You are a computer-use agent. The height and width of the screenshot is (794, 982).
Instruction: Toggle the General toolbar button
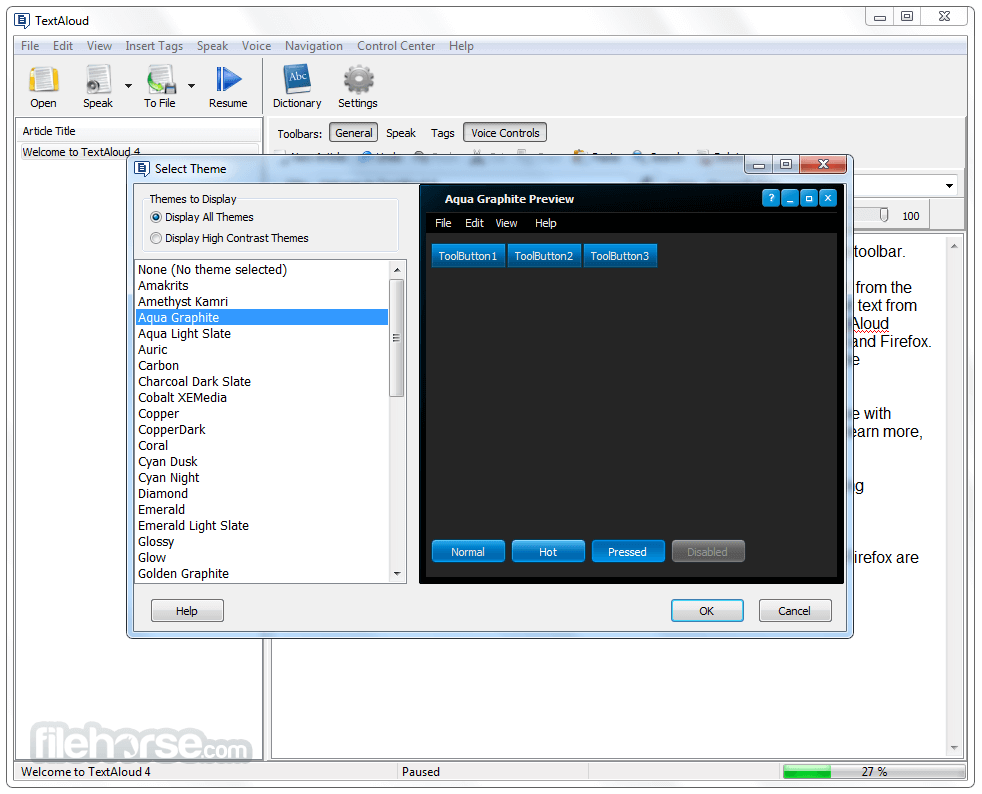(353, 133)
